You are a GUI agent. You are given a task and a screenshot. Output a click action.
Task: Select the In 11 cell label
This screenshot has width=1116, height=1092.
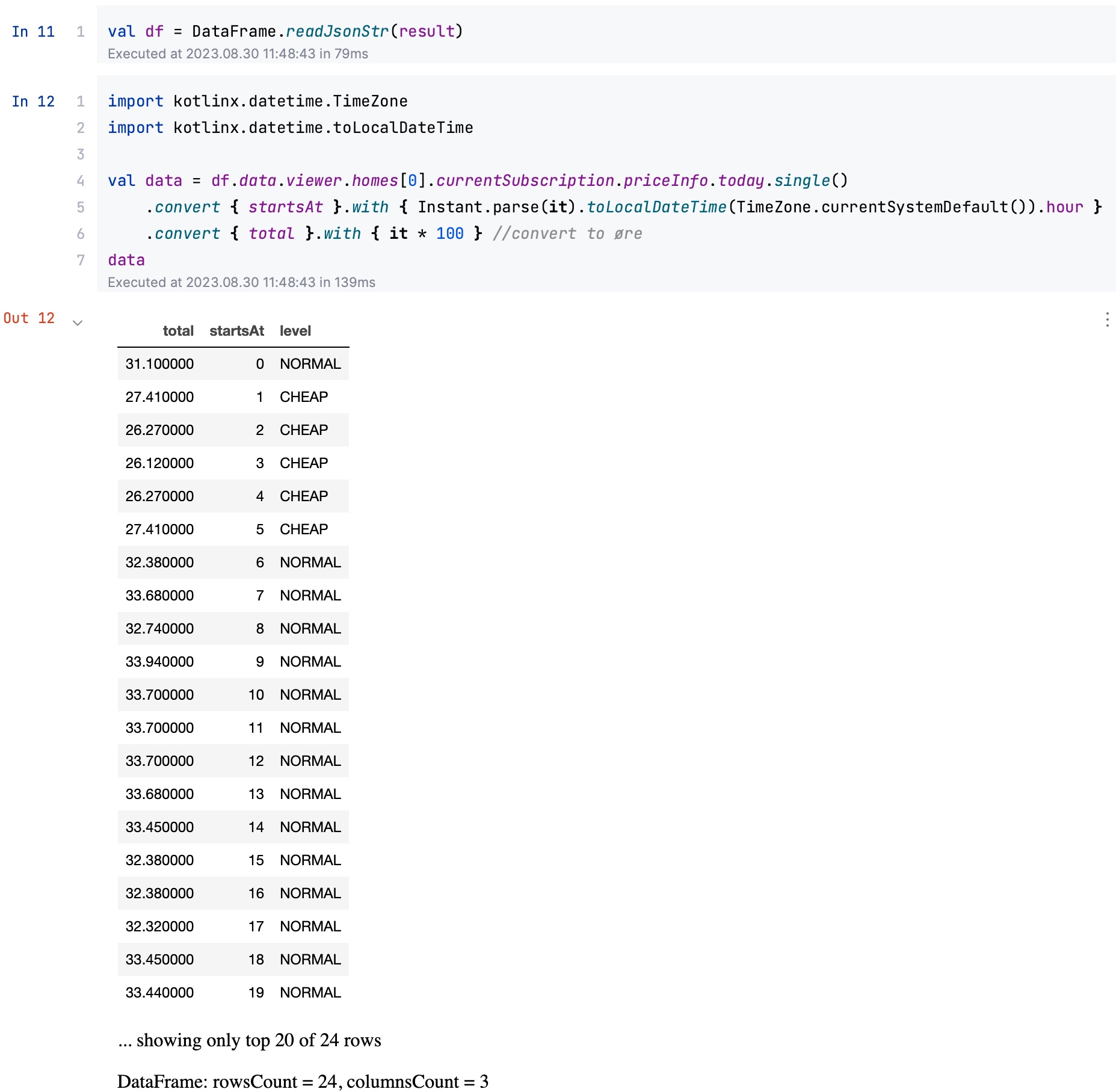(x=33, y=32)
